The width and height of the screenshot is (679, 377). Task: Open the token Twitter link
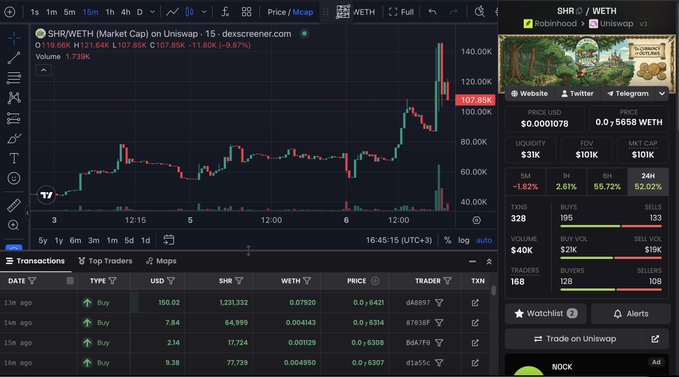pyautogui.click(x=577, y=93)
